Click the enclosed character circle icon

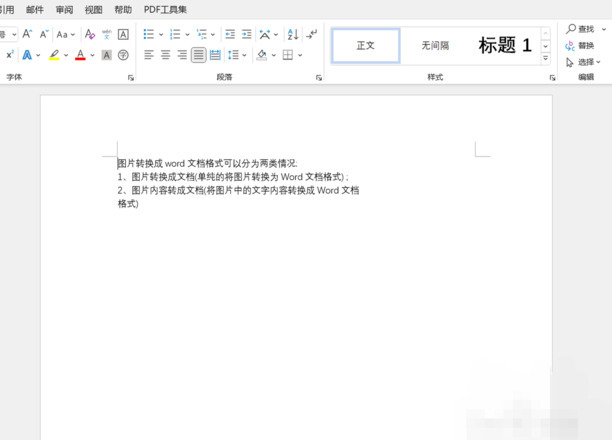[123, 55]
